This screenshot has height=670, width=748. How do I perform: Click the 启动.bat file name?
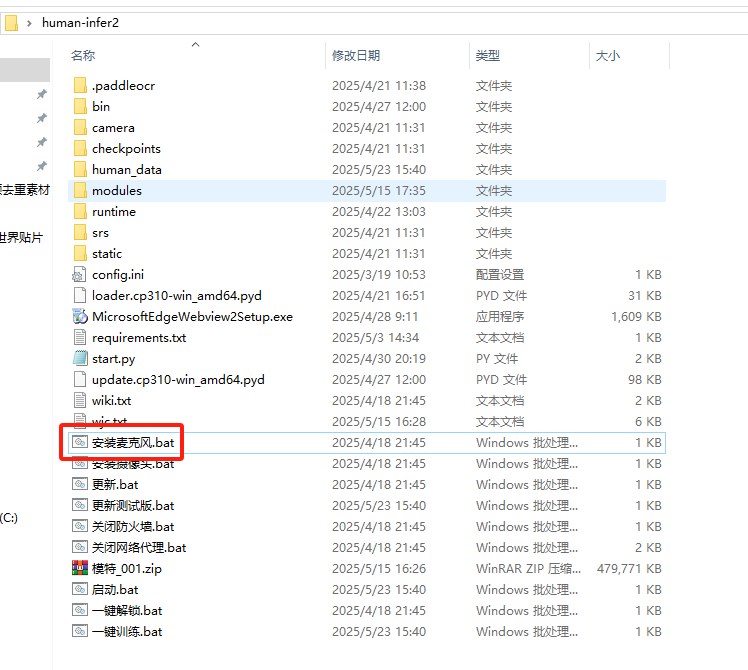[115, 589]
